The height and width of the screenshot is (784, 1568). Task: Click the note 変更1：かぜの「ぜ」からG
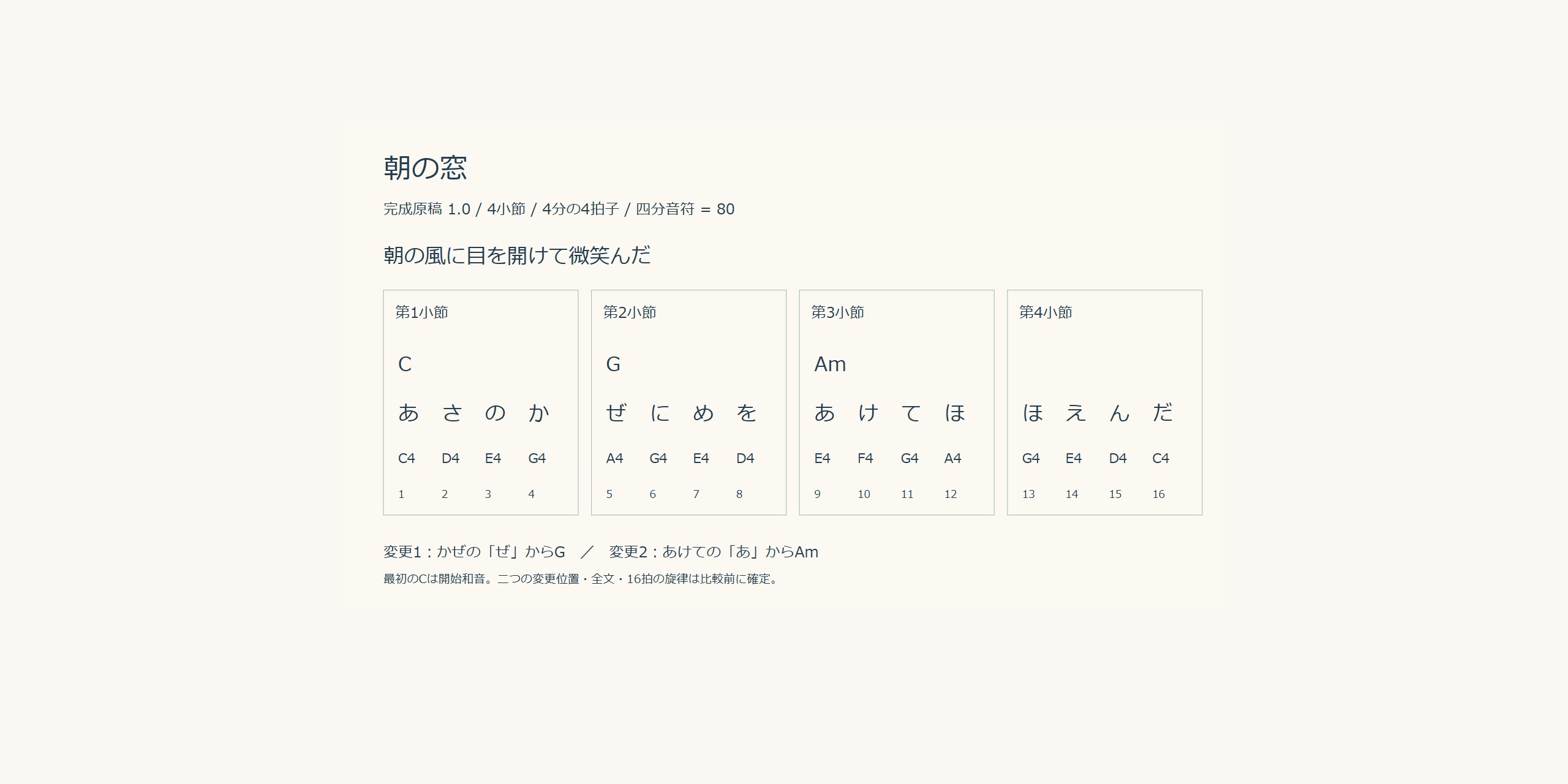click(474, 552)
